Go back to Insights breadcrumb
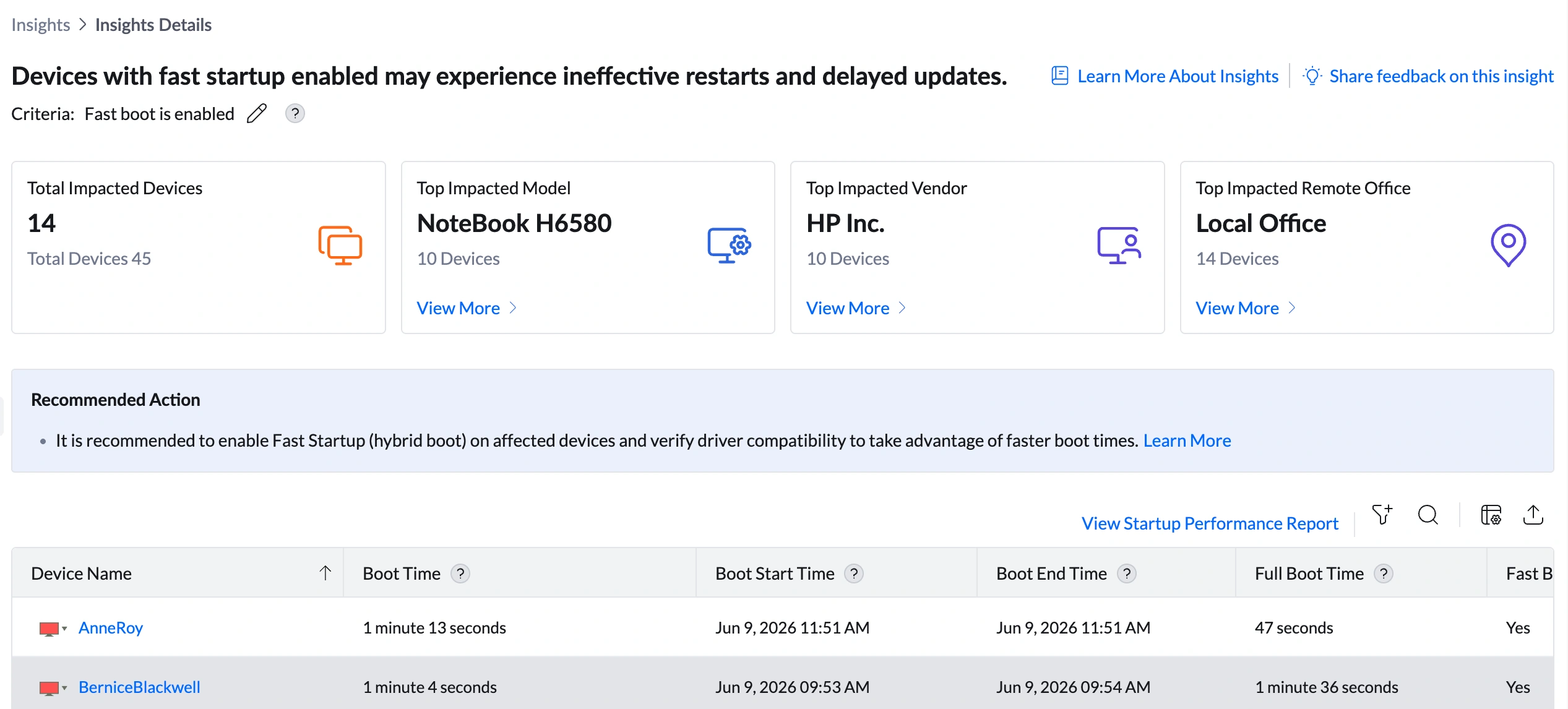1568x709 pixels. (x=41, y=25)
